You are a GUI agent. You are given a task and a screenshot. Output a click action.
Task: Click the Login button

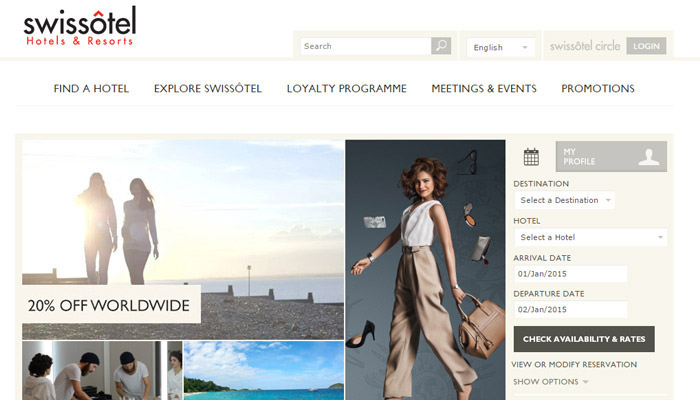click(646, 46)
